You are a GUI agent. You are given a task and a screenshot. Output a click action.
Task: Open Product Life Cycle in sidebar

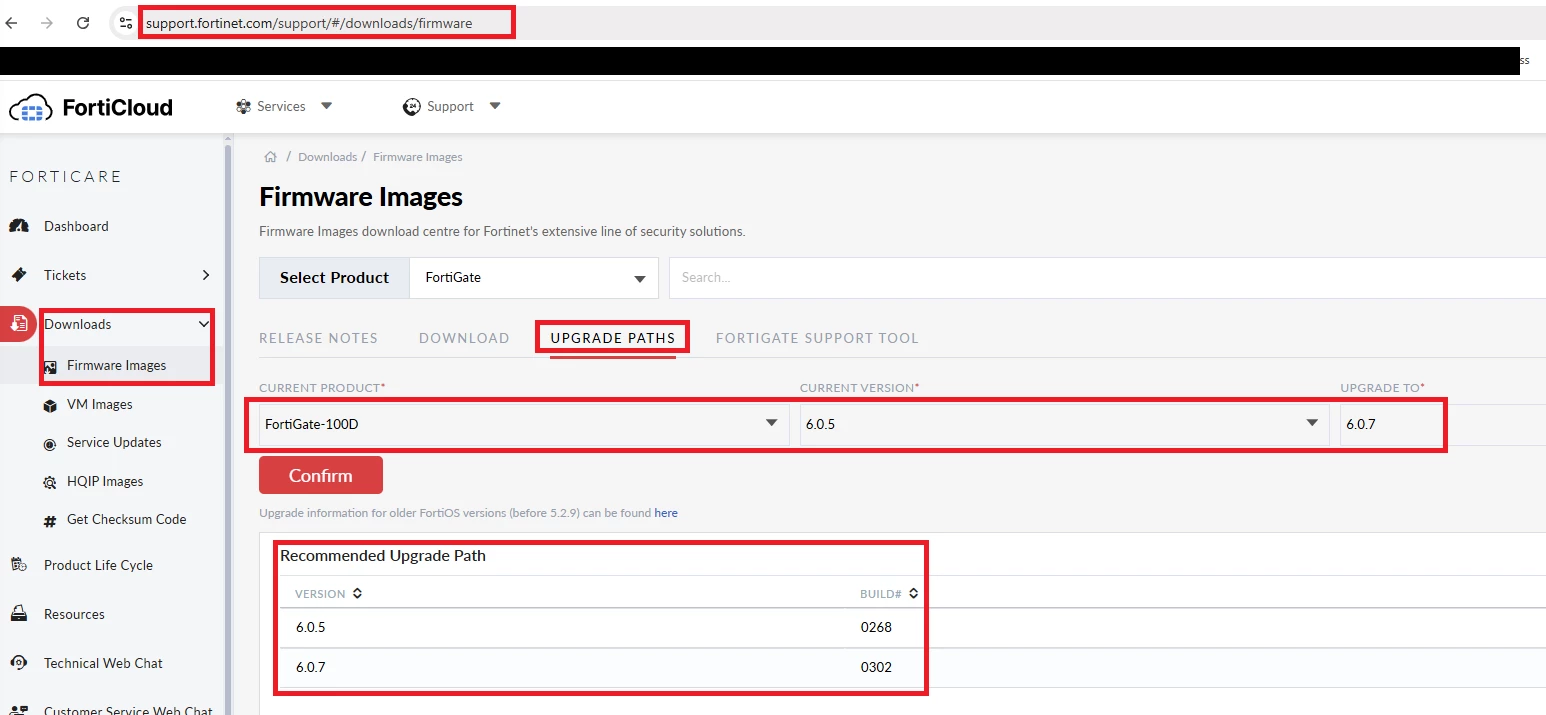98,565
